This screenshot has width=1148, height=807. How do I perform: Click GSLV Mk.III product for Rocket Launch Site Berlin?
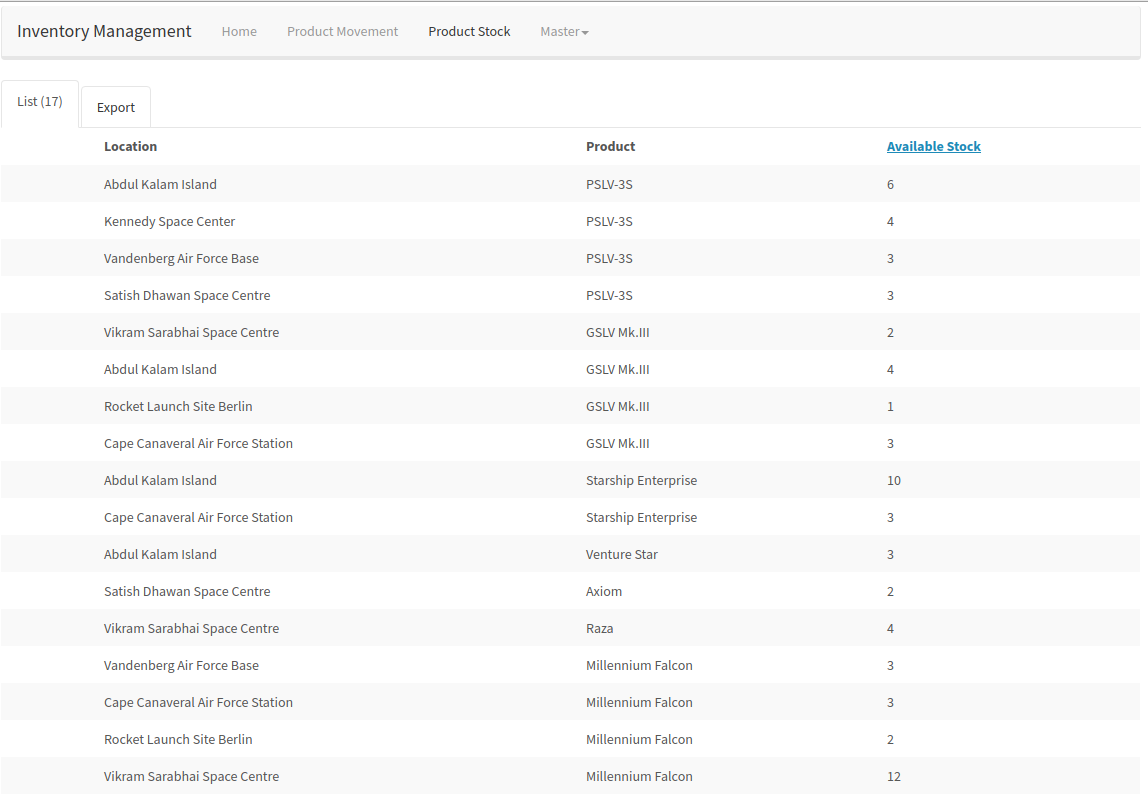[x=617, y=406]
